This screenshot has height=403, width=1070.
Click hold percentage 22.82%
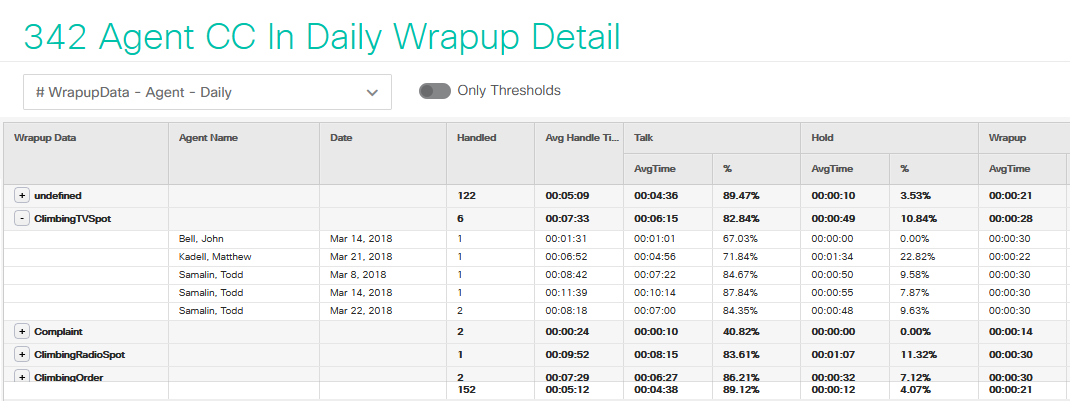(x=918, y=257)
